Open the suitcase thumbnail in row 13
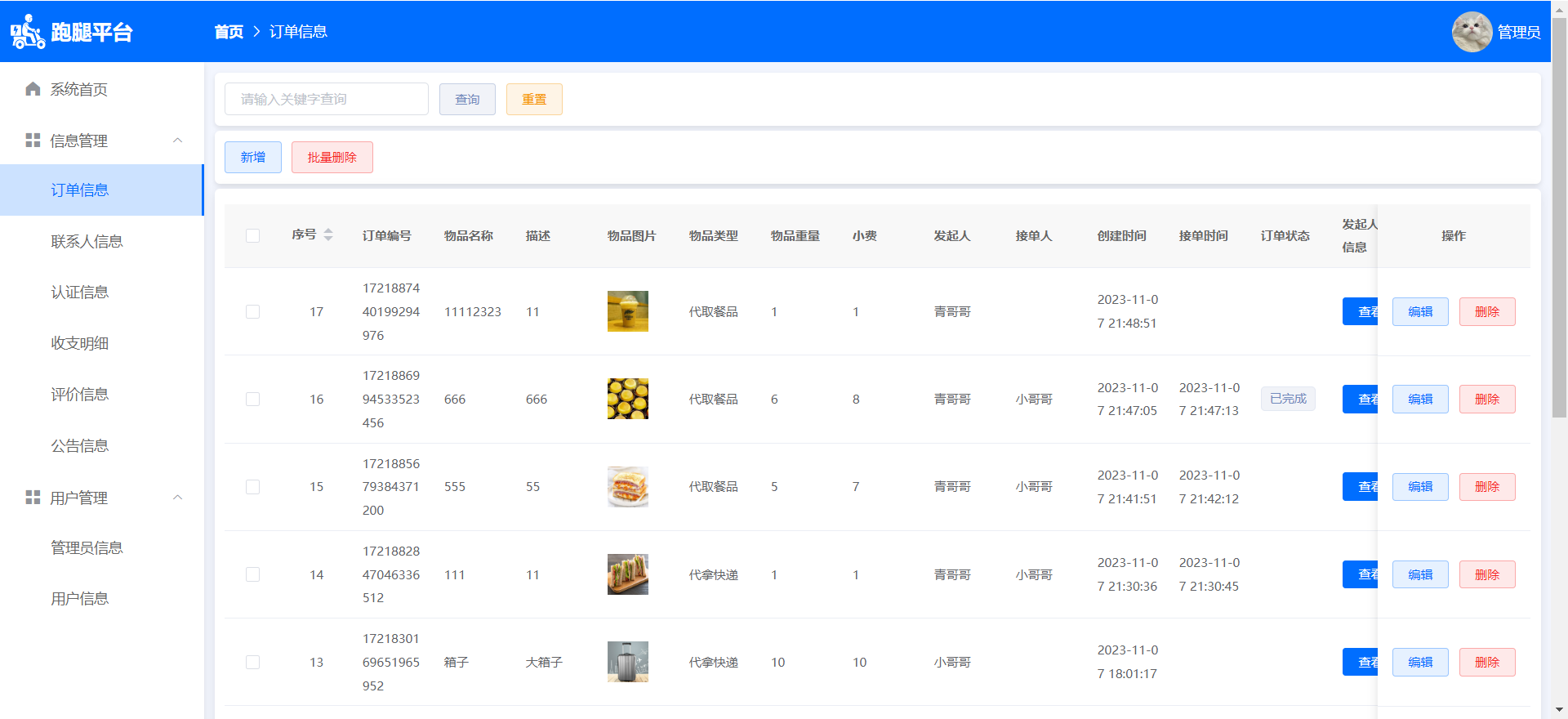Screen dimensions: 1568x719 (x=628, y=662)
